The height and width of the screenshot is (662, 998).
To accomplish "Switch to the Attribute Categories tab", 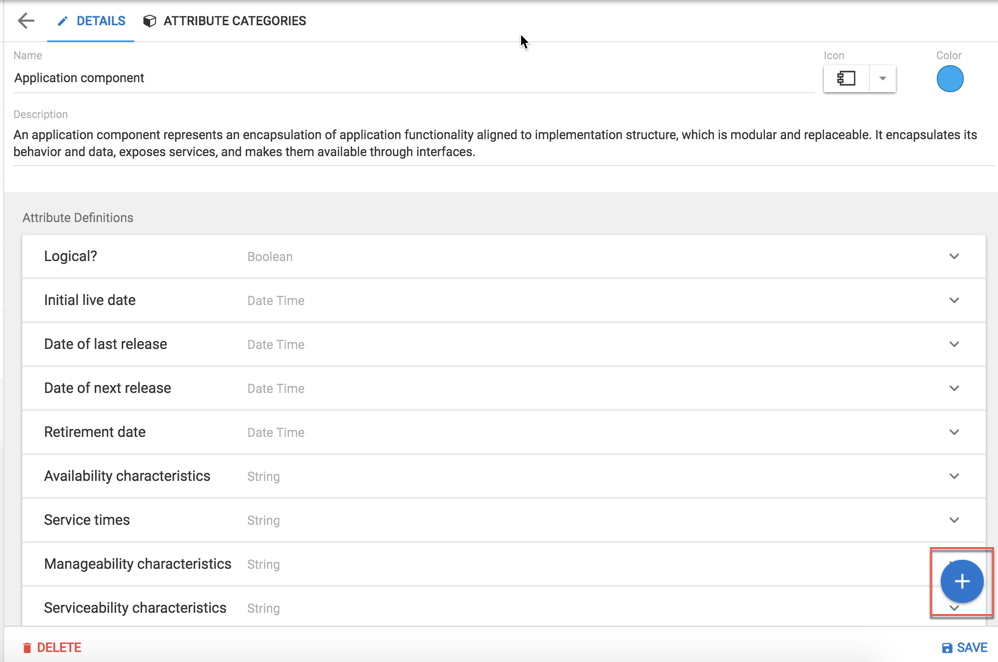I will pyautogui.click(x=234, y=21).
